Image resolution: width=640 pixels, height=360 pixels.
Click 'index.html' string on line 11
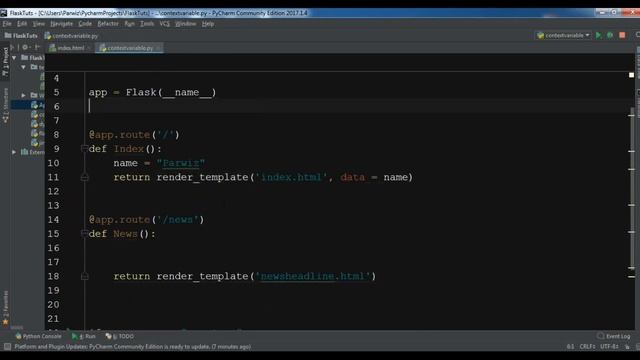291,177
